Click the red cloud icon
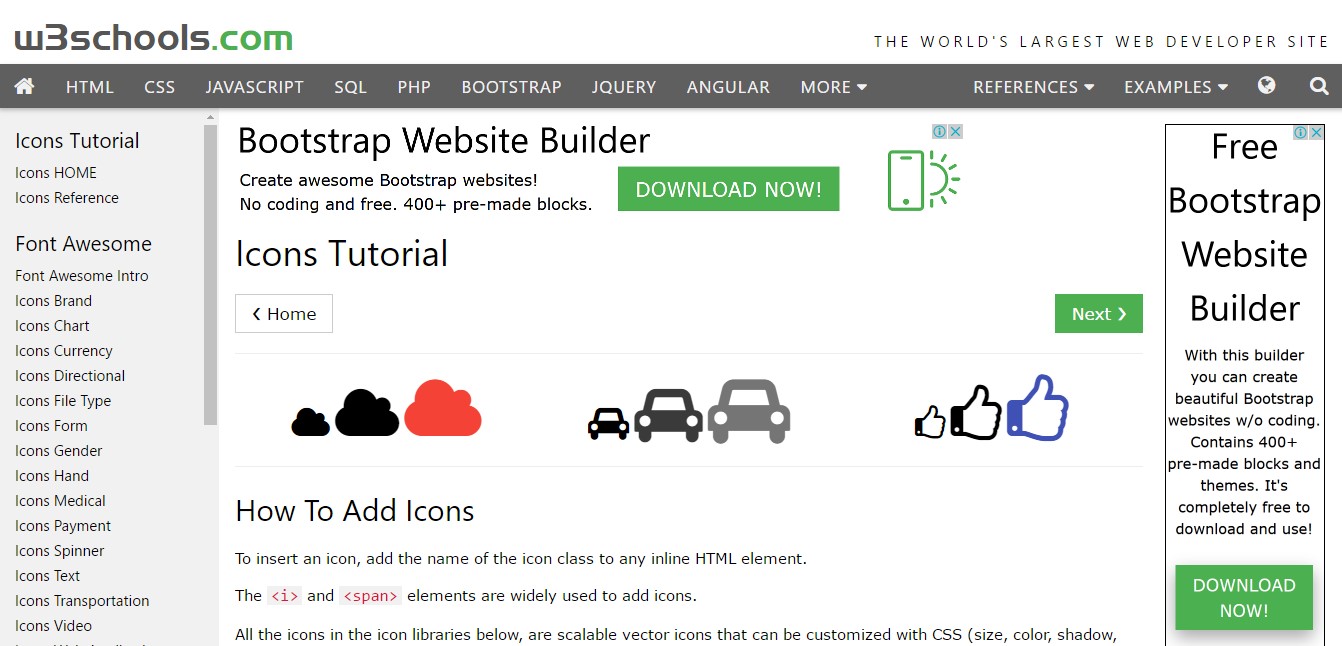Screen dimensions: 1342x646 click(442, 408)
